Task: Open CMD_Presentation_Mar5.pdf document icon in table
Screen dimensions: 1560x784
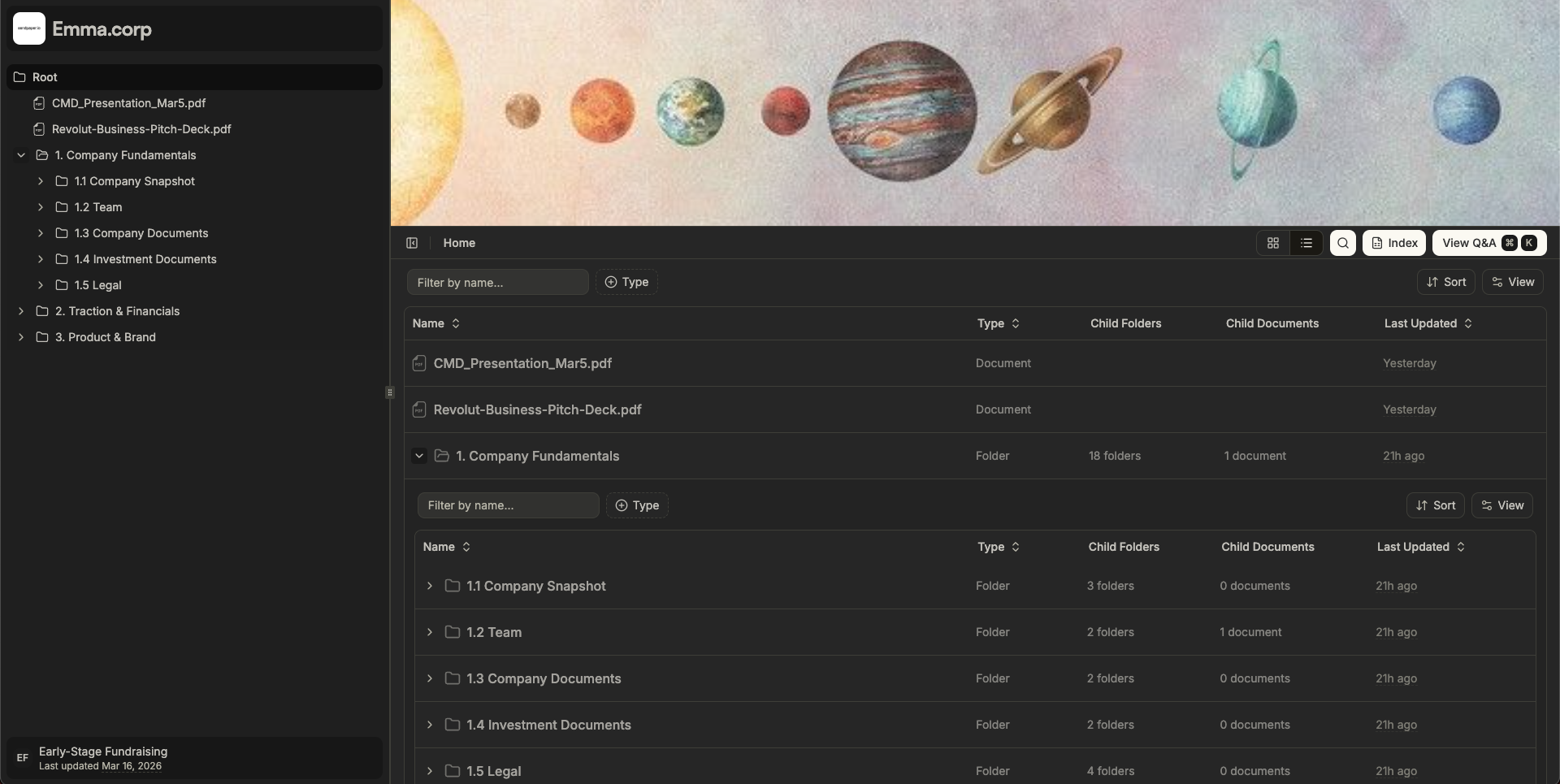Action: [x=419, y=363]
